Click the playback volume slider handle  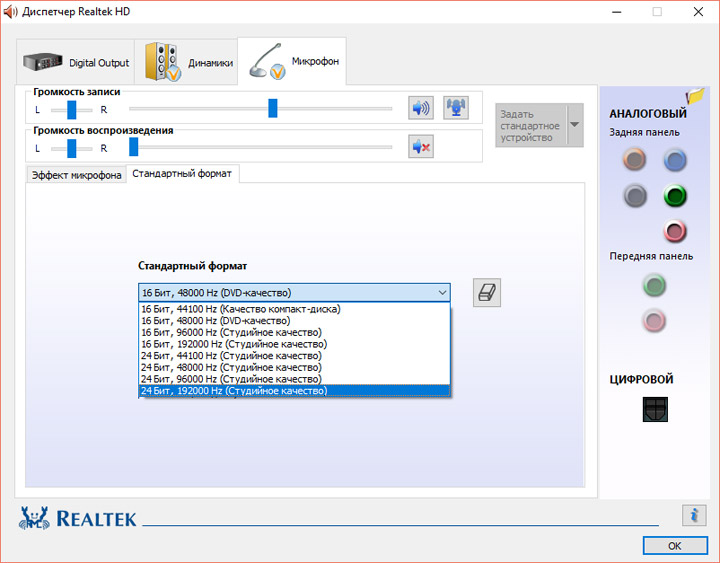(134, 147)
